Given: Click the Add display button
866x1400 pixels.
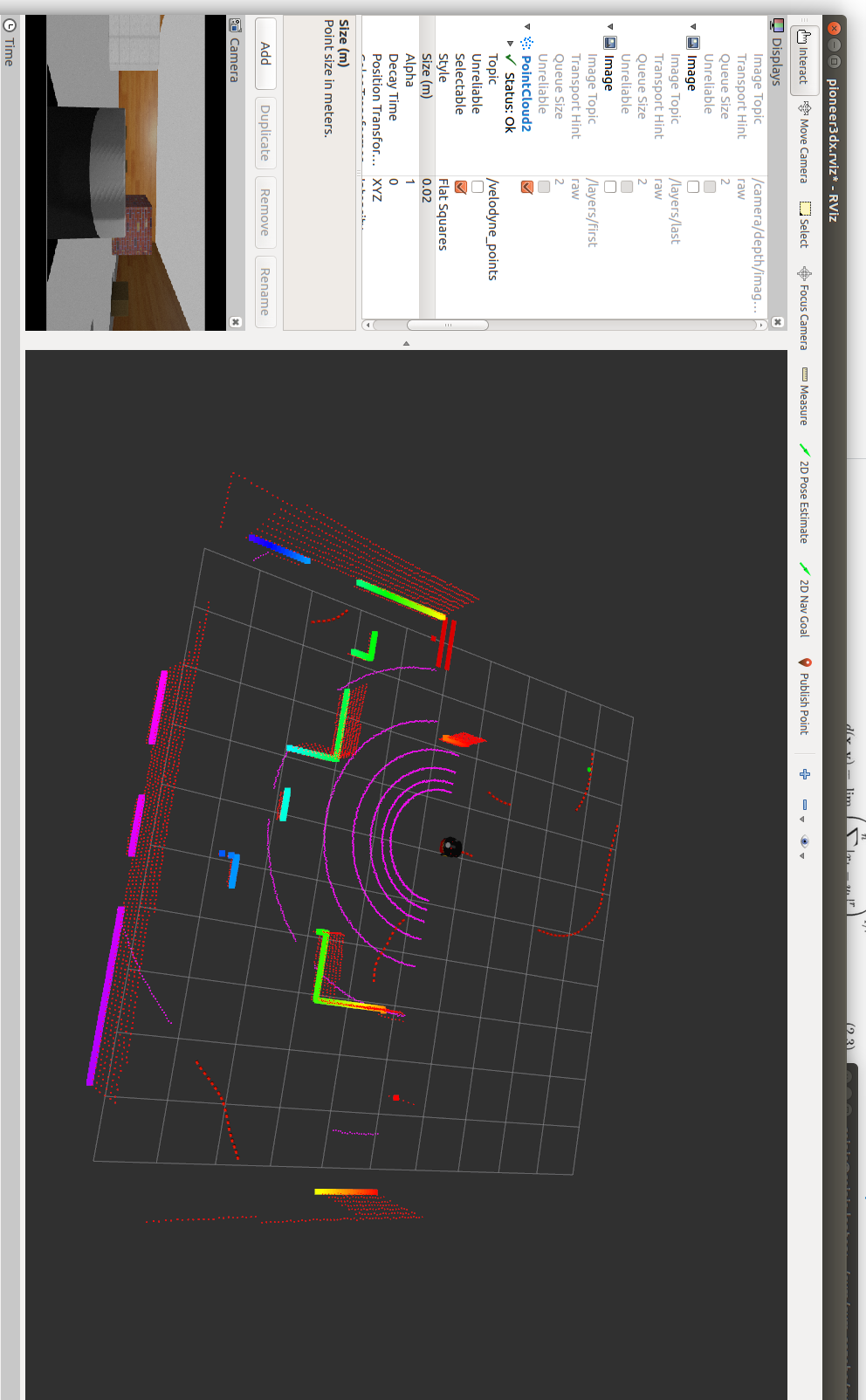Looking at the screenshot, I should (x=265, y=53).
